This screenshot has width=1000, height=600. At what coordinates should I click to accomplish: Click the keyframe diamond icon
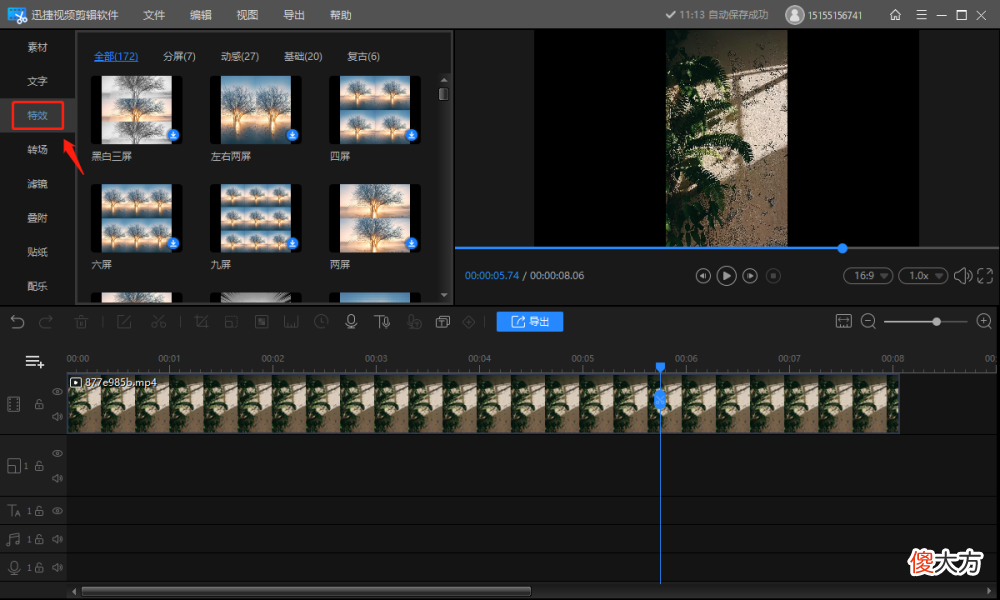(469, 322)
